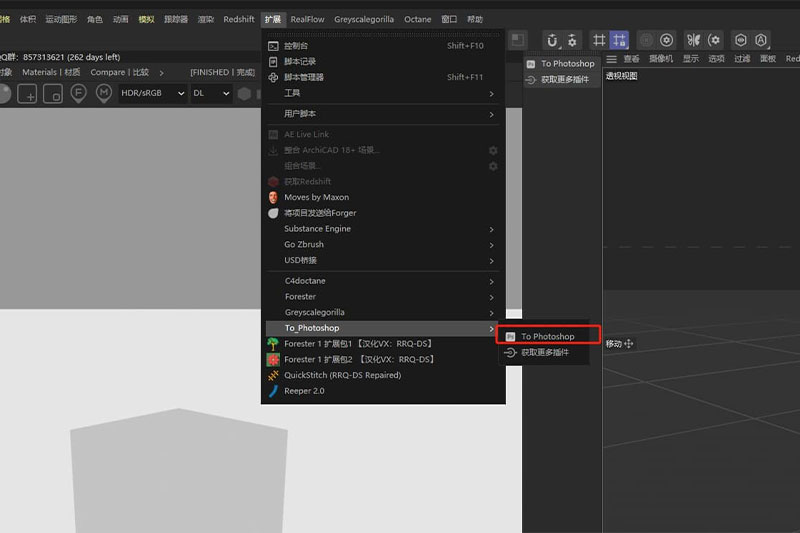Open the viewport 显示 menu
The width and height of the screenshot is (800, 533).
(x=691, y=59)
